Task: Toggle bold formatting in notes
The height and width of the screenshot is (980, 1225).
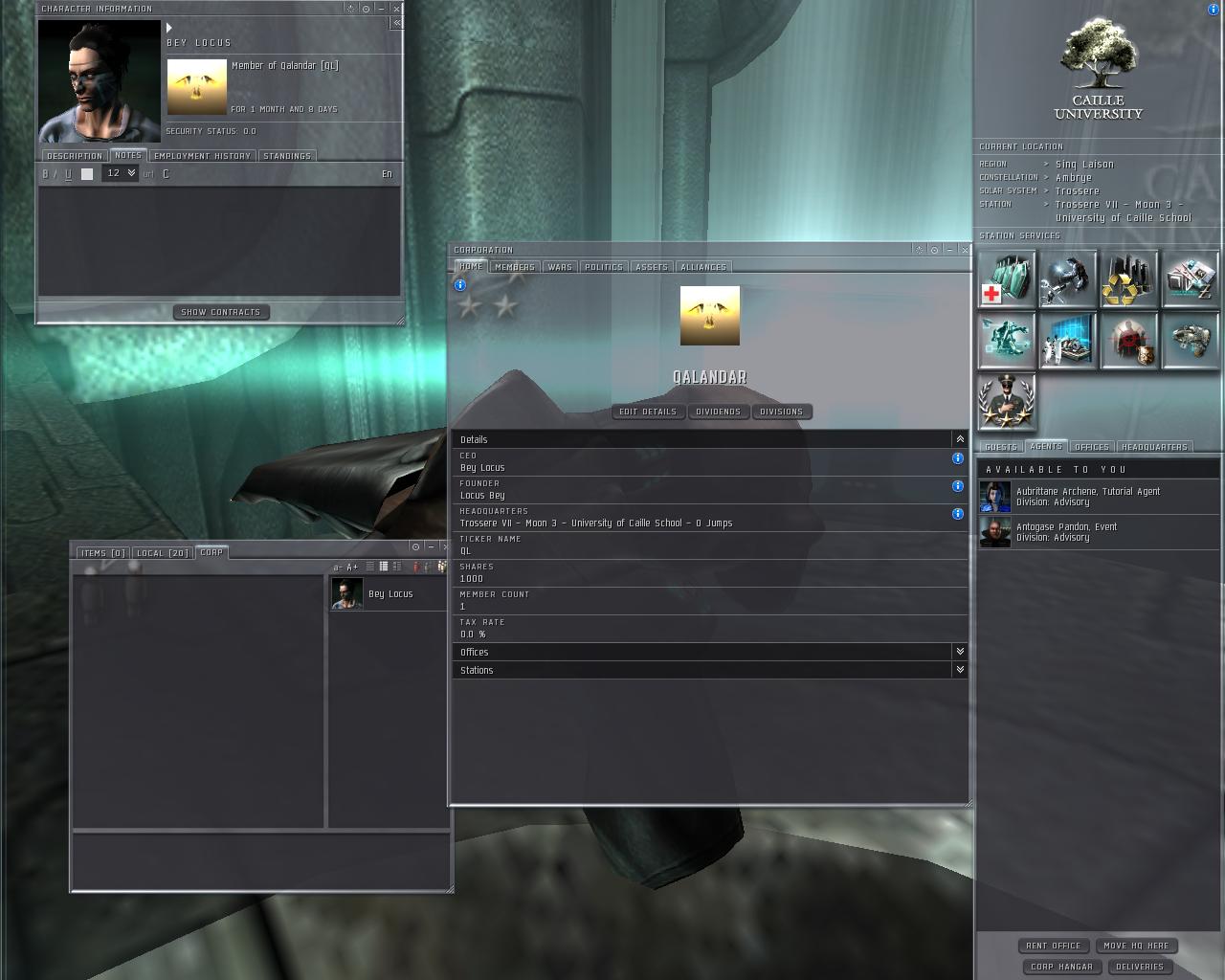Action: point(44,174)
